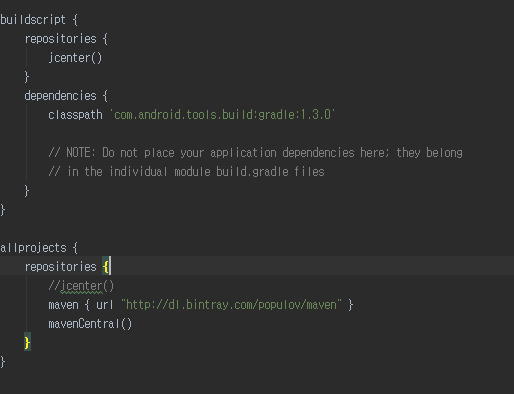The width and height of the screenshot is (514, 394).
Task: Click the classpath keyword
Action: point(75,115)
